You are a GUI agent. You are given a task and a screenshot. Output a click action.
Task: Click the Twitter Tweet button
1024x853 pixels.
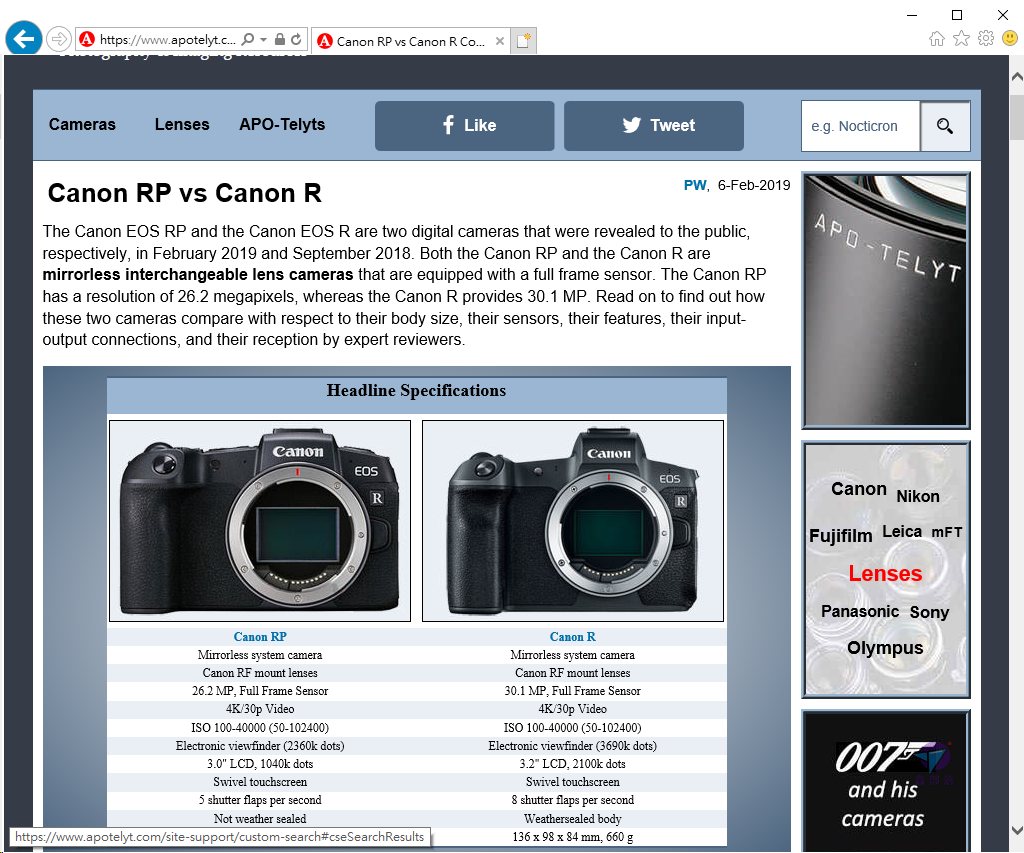pyautogui.click(x=654, y=125)
